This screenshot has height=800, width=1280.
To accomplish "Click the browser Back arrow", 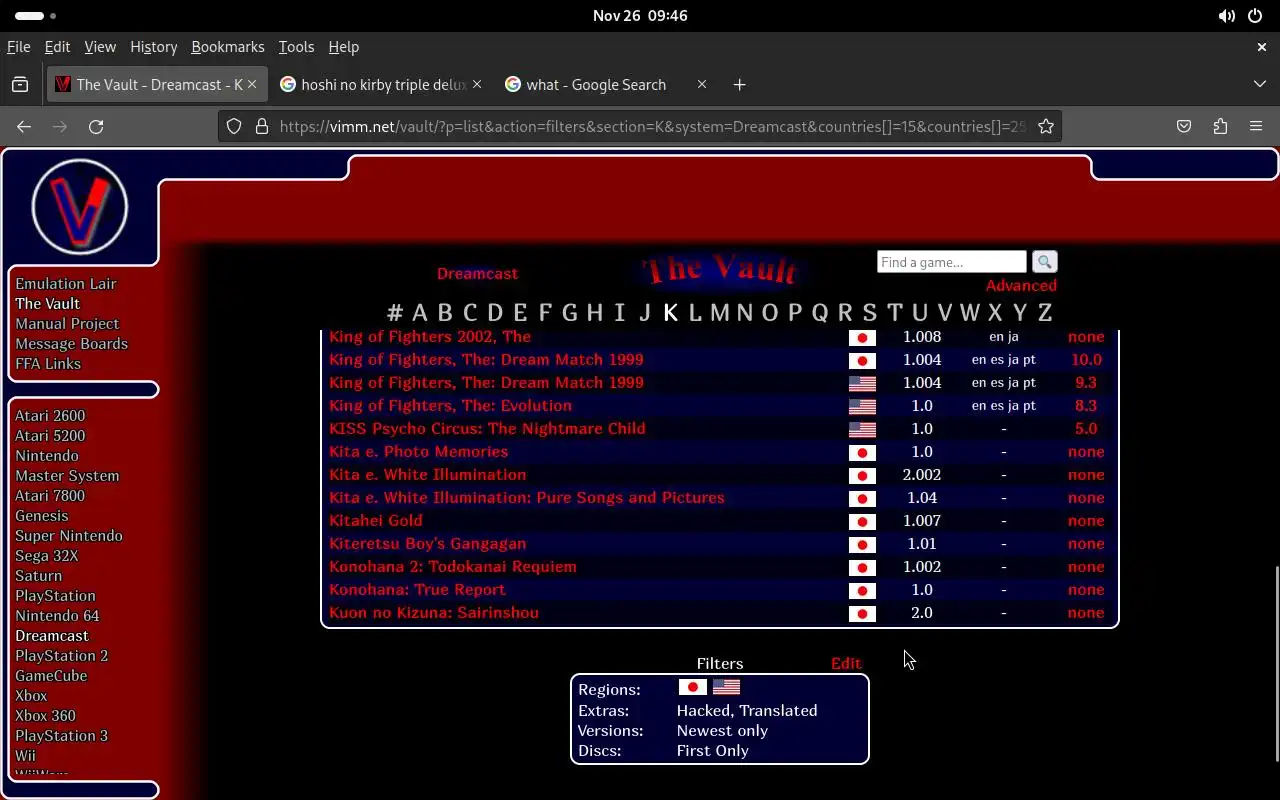I will click(x=24, y=126).
